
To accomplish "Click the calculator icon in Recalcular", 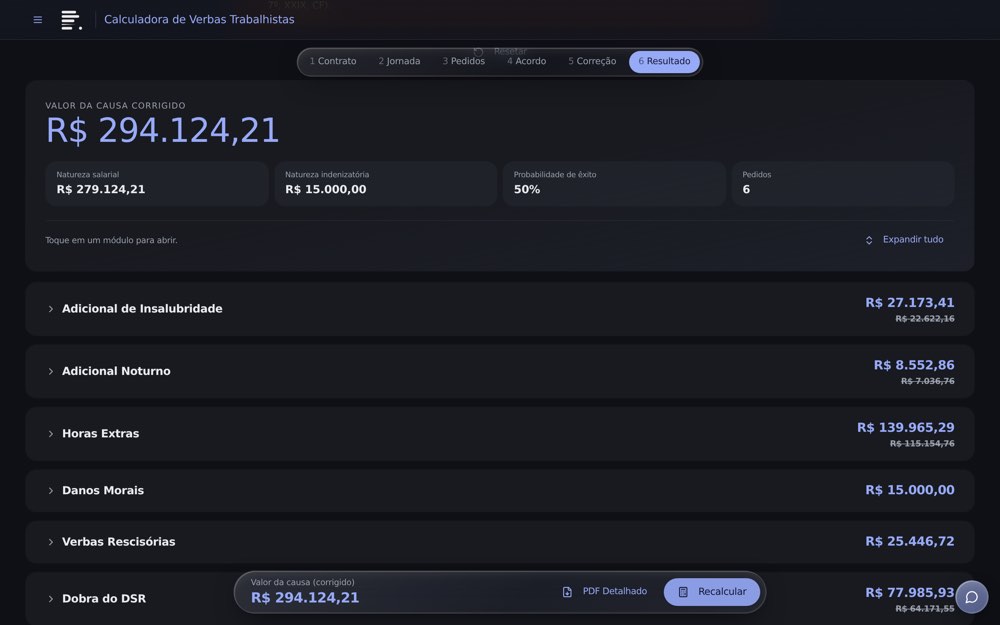I will (x=683, y=592).
